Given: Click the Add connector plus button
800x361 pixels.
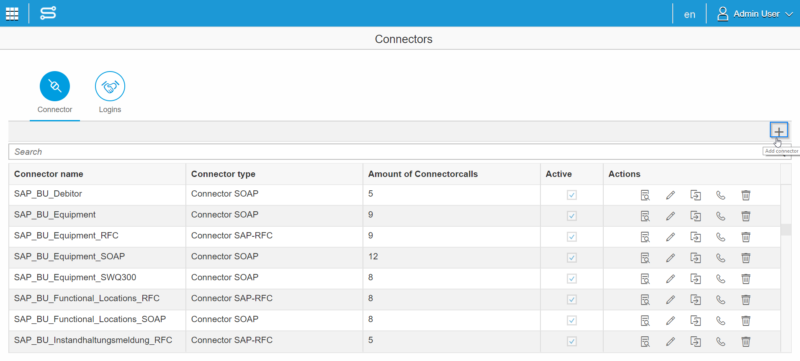Looking at the screenshot, I should click(x=779, y=132).
